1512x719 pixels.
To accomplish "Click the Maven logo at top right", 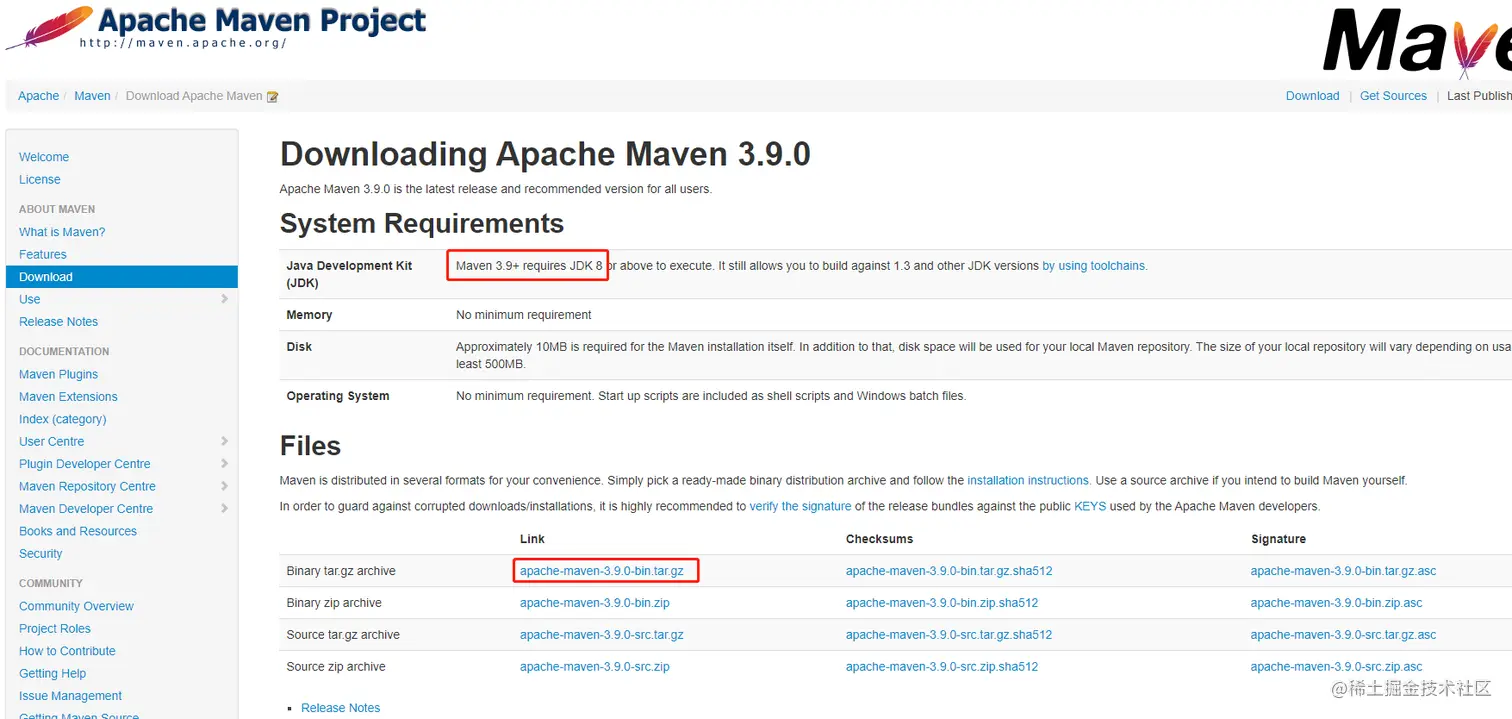I will click(x=1417, y=42).
